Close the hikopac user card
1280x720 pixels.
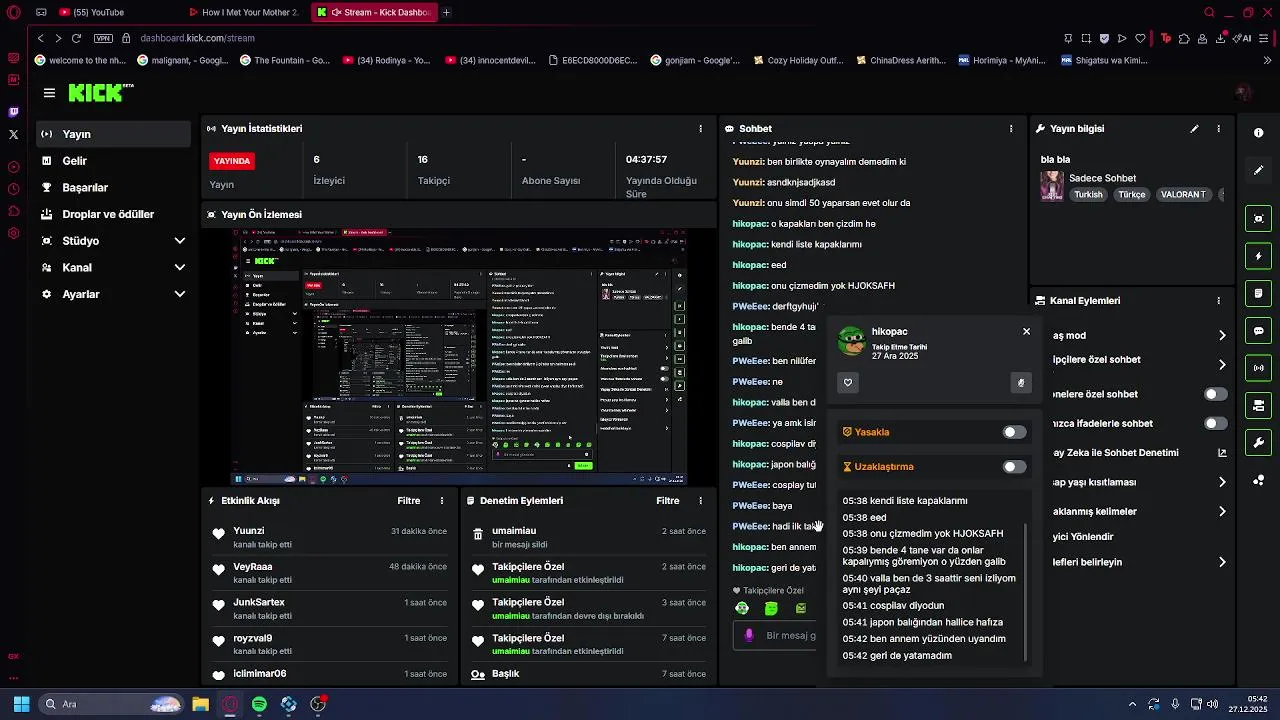(1026, 331)
